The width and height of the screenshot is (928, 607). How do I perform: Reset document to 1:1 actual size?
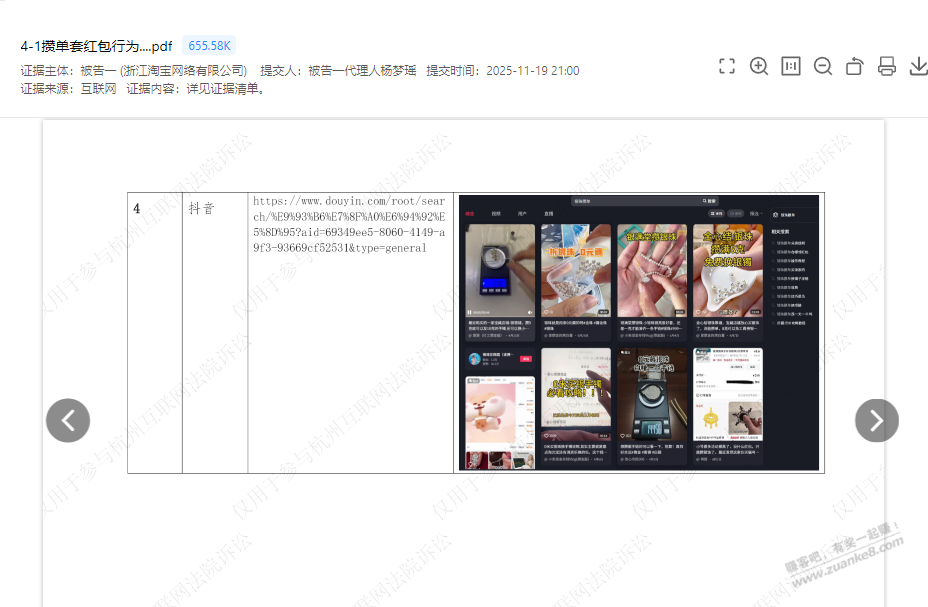[x=791, y=66]
